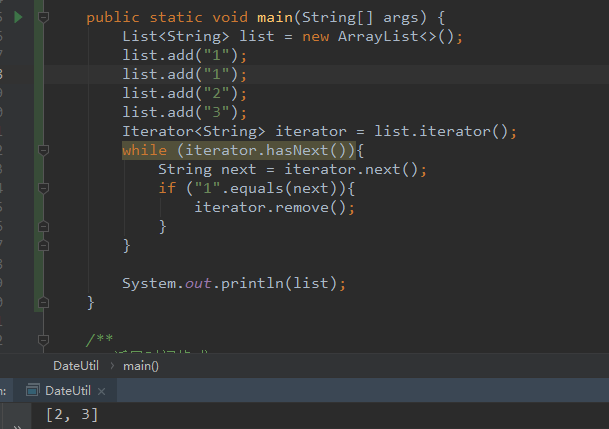This screenshot has height=429, width=609.
Task: Place cursor on iterator.remove() call
Action: [274, 208]
